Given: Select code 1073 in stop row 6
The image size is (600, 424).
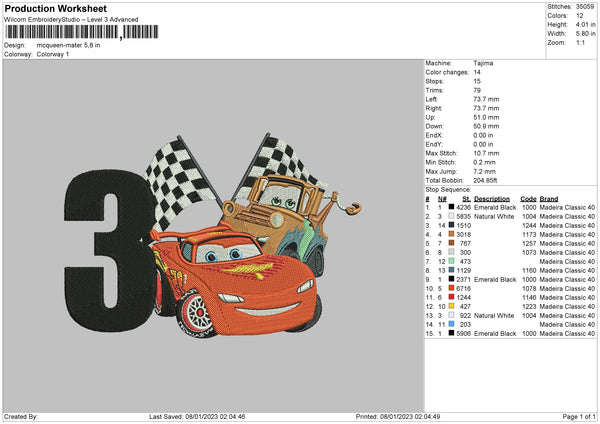Looking at the screenshot, I should pos(529,252).
